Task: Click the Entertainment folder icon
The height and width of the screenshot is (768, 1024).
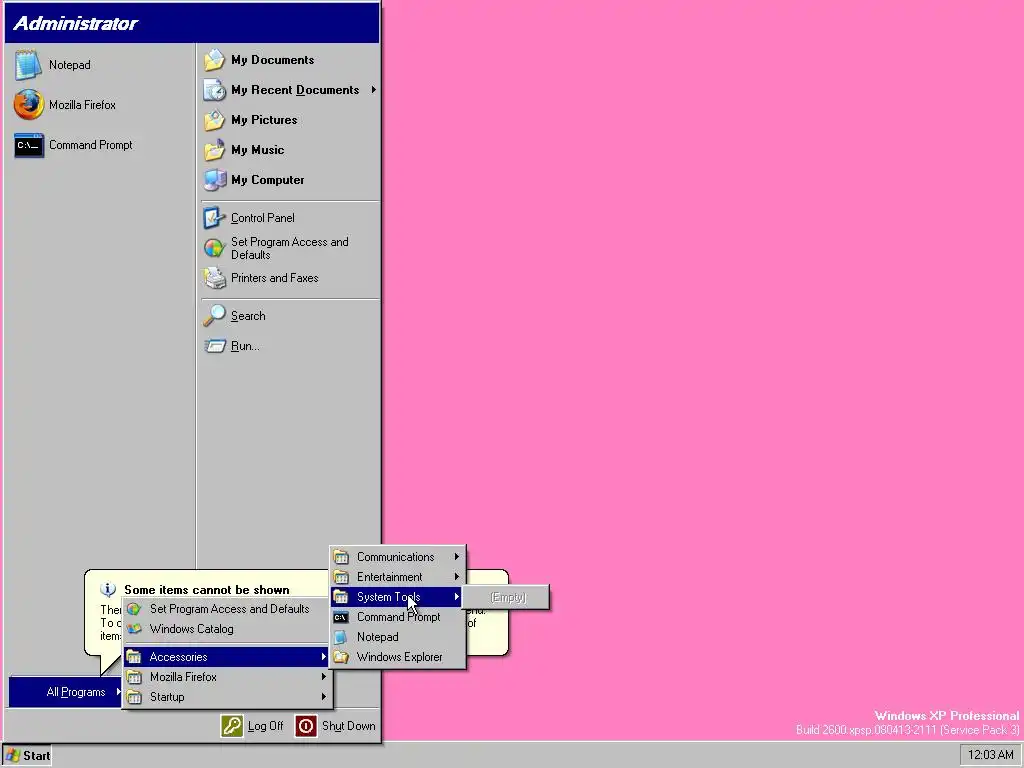Action: pos(341,577)
